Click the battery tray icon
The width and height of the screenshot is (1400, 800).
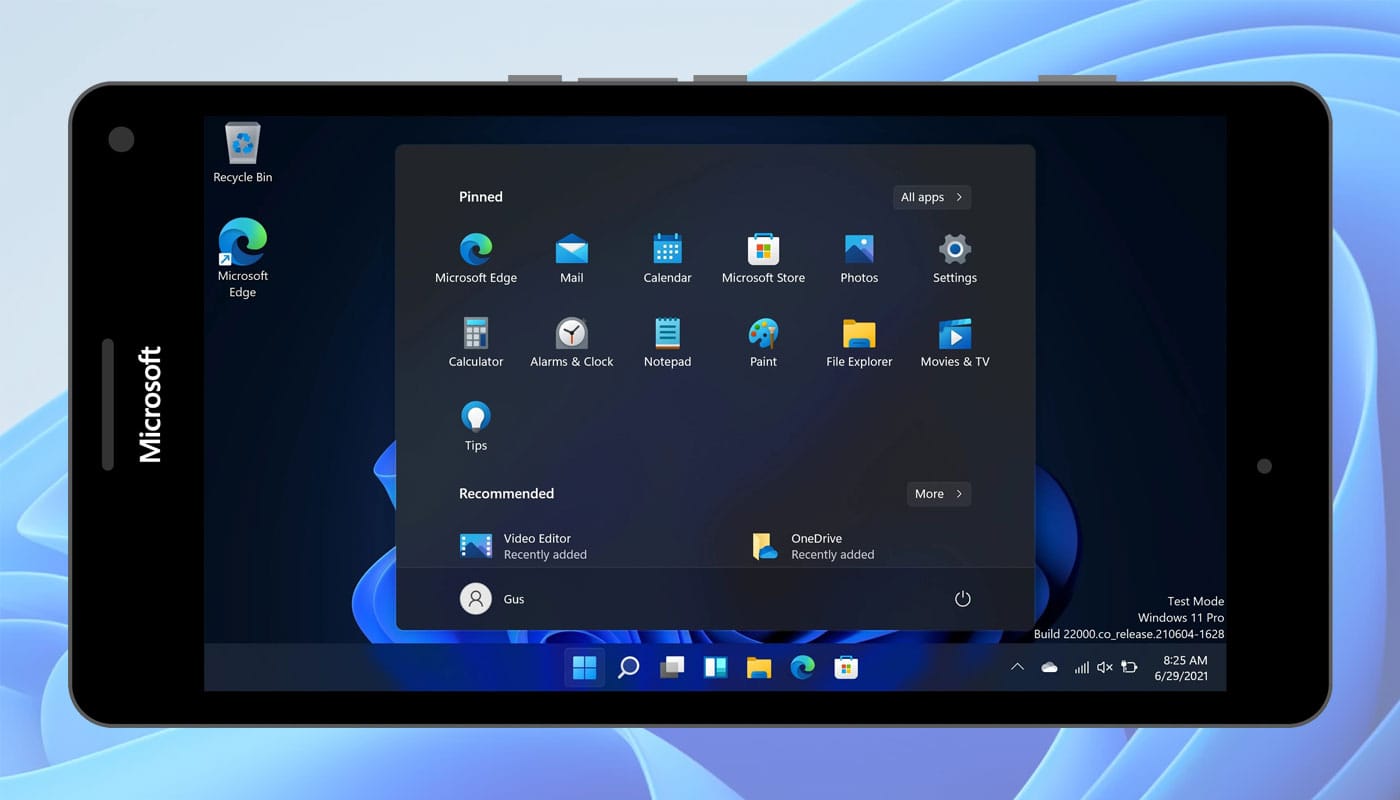1130,667
